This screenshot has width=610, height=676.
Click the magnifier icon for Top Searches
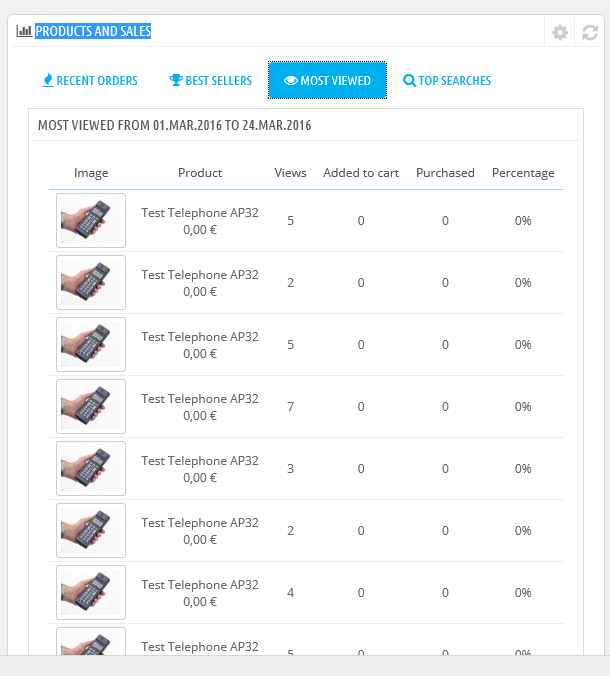point(409,81)
